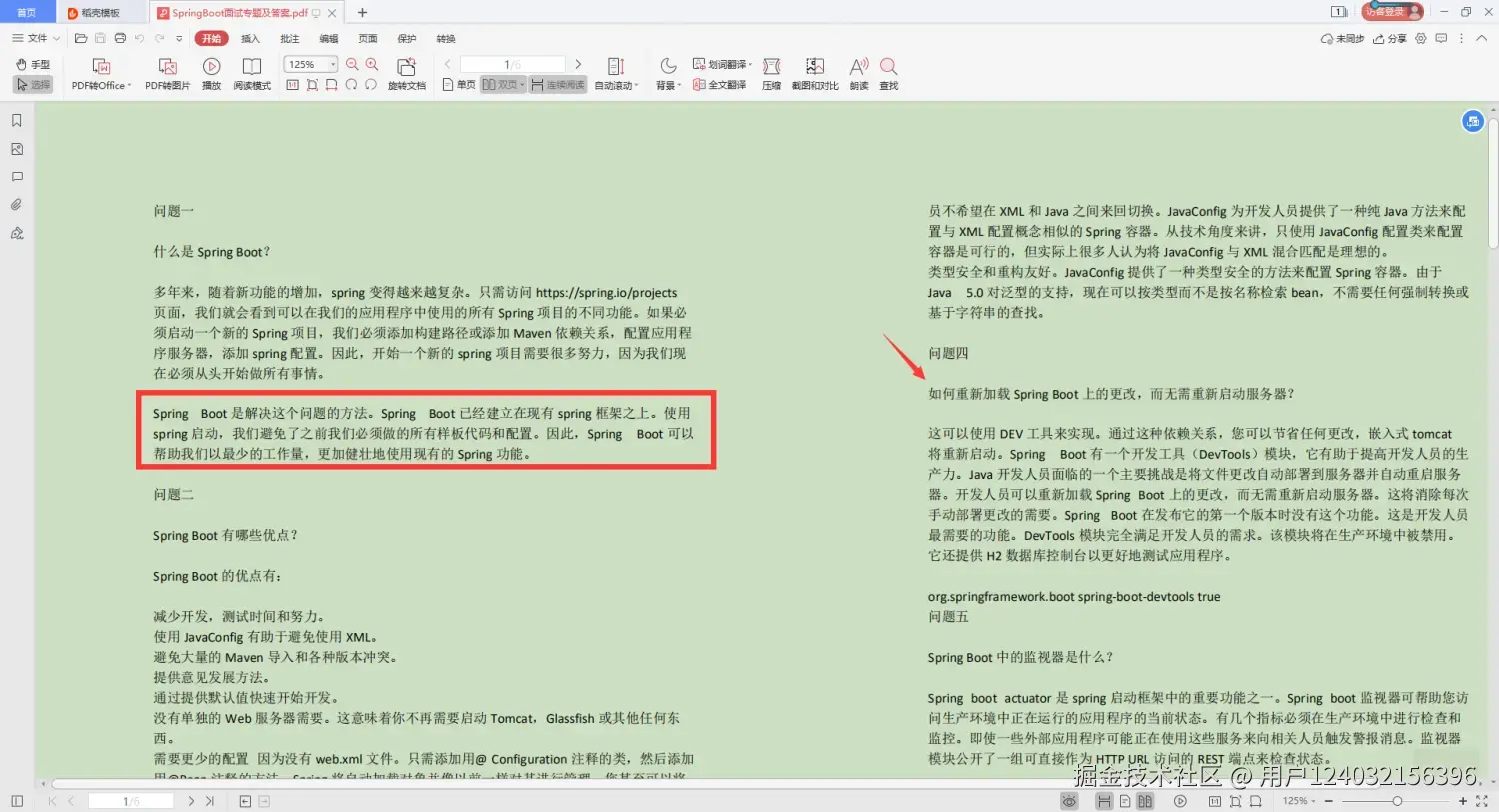Choose the fit width icon in toolbar
Image resolution: width=1499 pixels, height=812 pixels.
coord(331,85)
